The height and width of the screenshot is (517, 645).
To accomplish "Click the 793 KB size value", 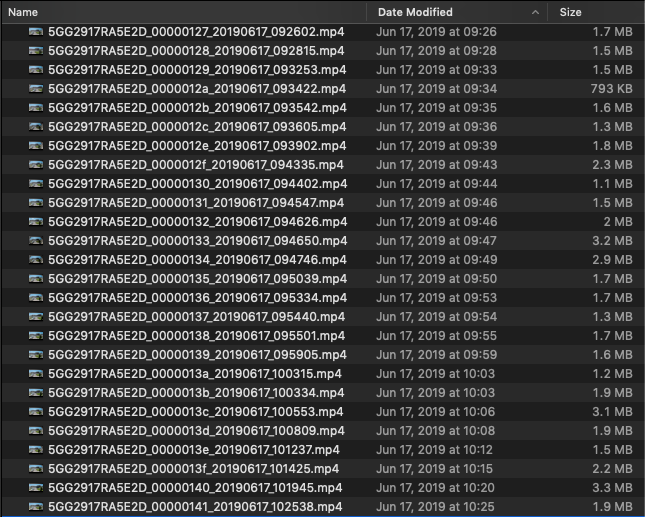I will pyautogui.click(x=612, y=88).
